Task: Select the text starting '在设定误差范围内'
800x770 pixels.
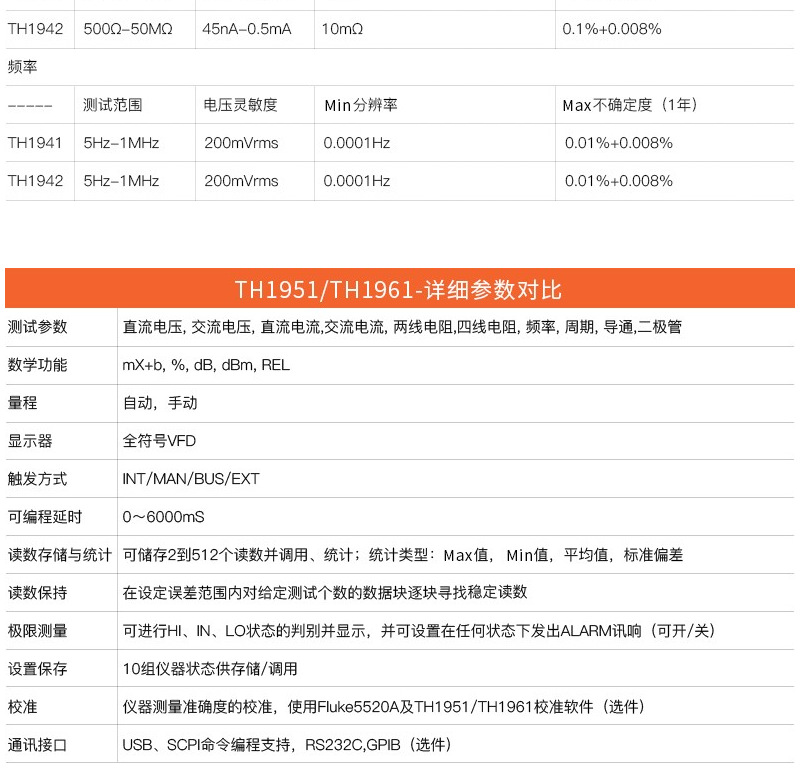Action: [325, 592]
